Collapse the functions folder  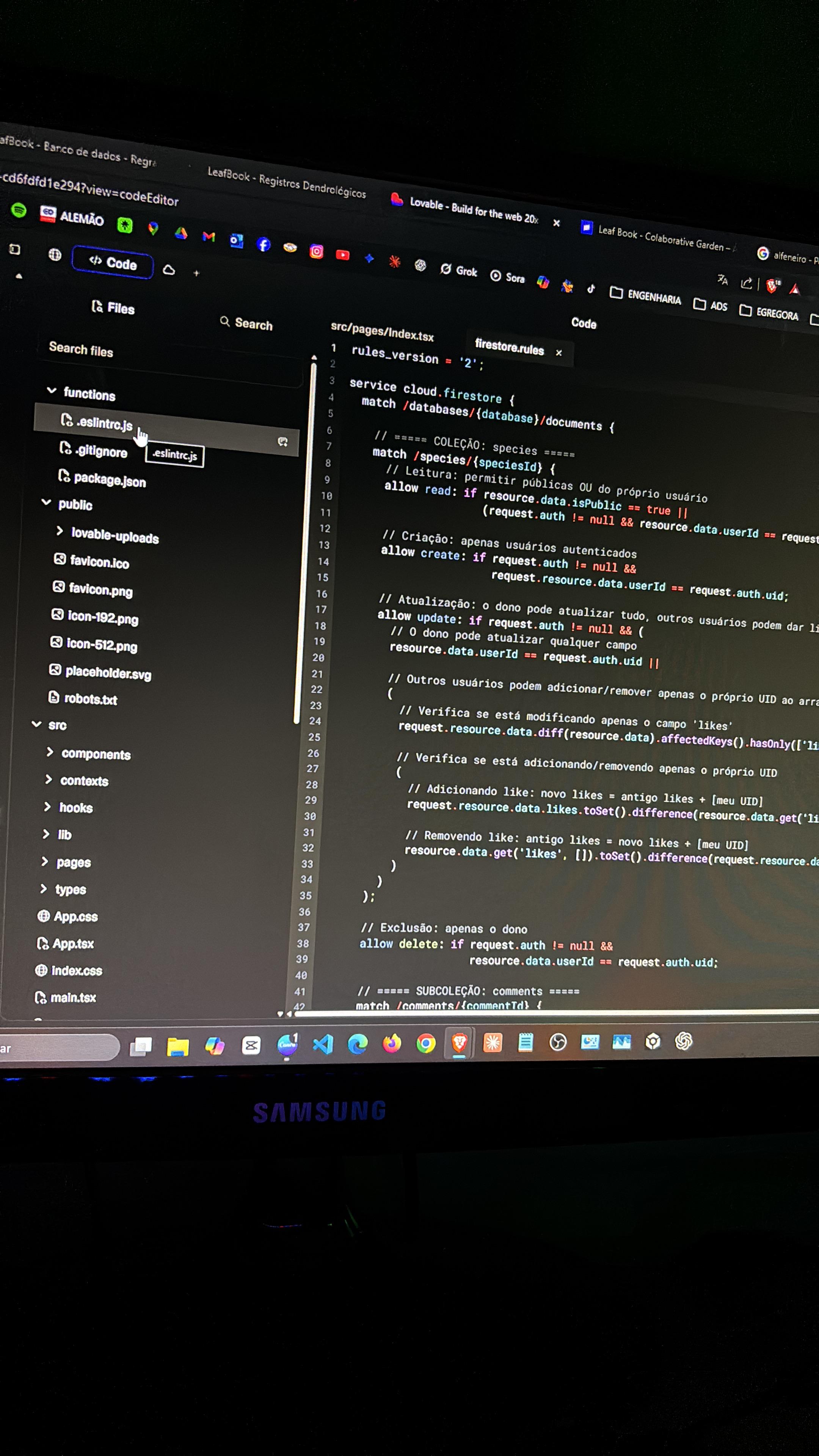tap(83, 393)
